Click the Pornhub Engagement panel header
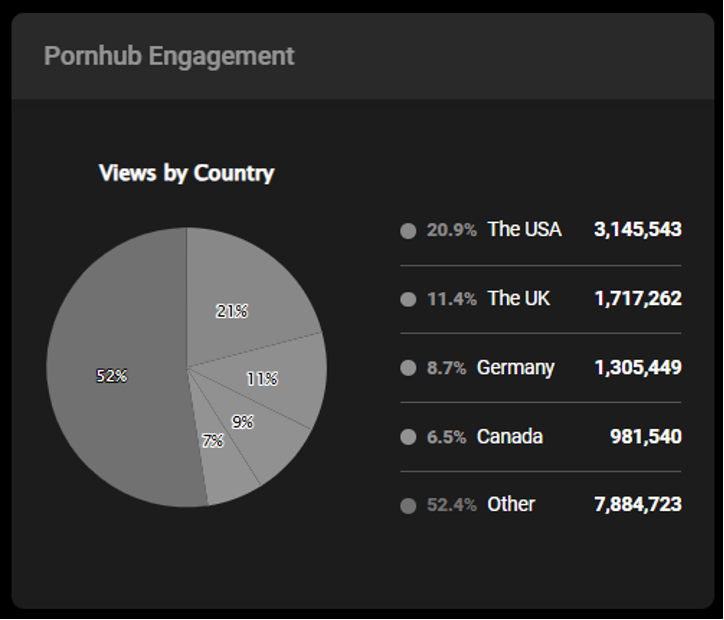 coord(169,56)
